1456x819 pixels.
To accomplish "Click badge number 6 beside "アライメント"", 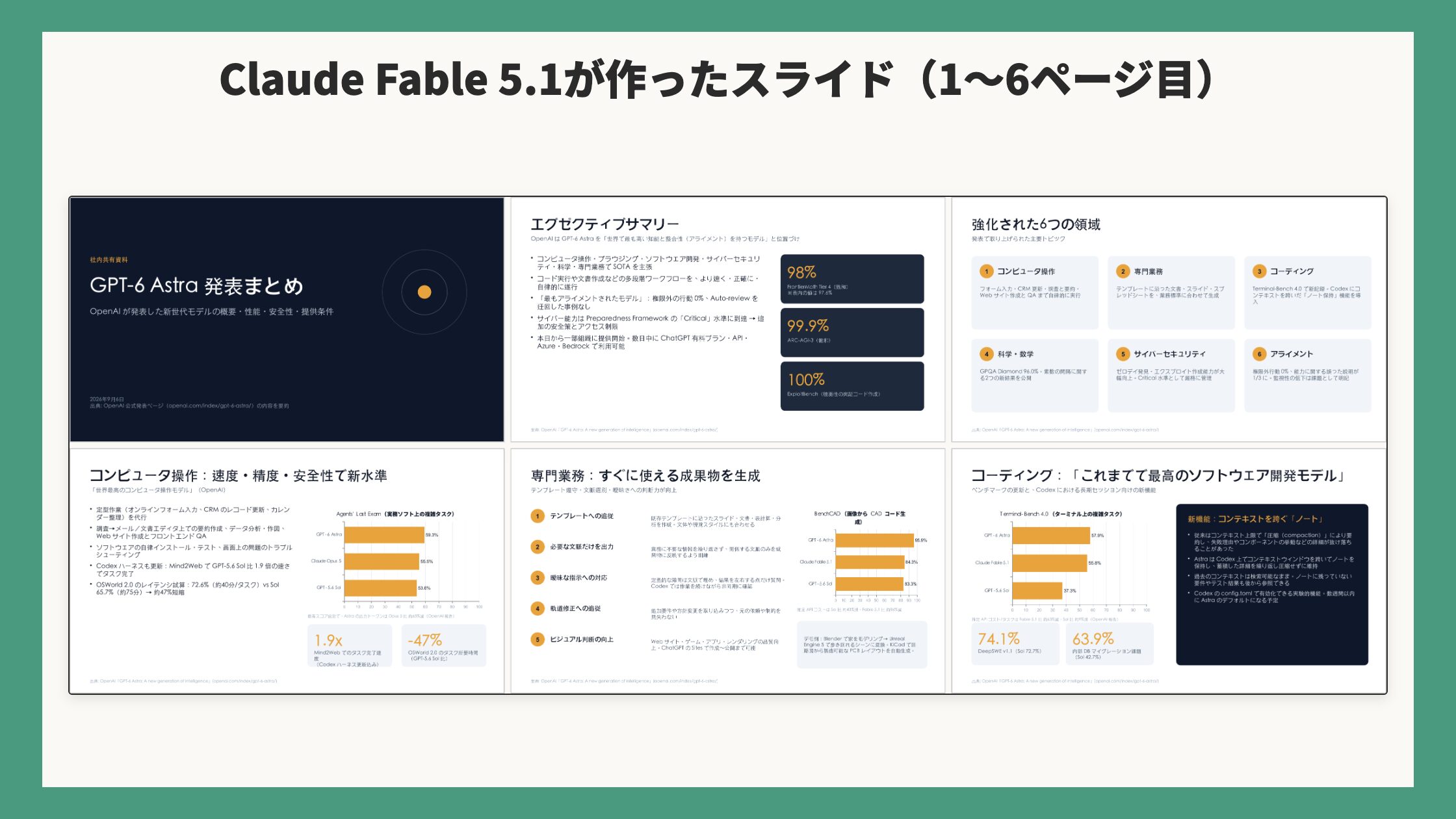I will (1260, 354).
